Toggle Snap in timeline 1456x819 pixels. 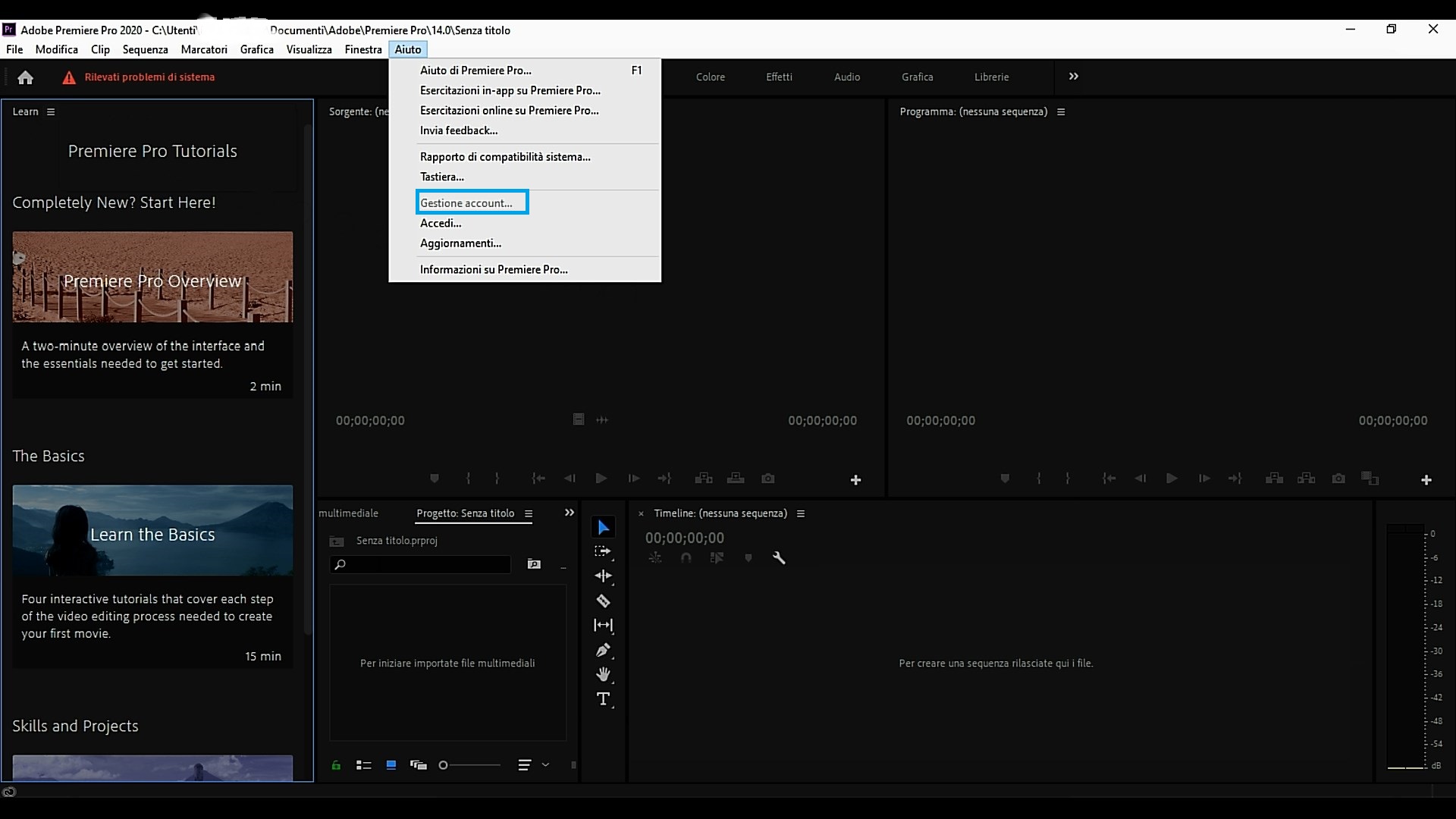[x=686, y=558]
